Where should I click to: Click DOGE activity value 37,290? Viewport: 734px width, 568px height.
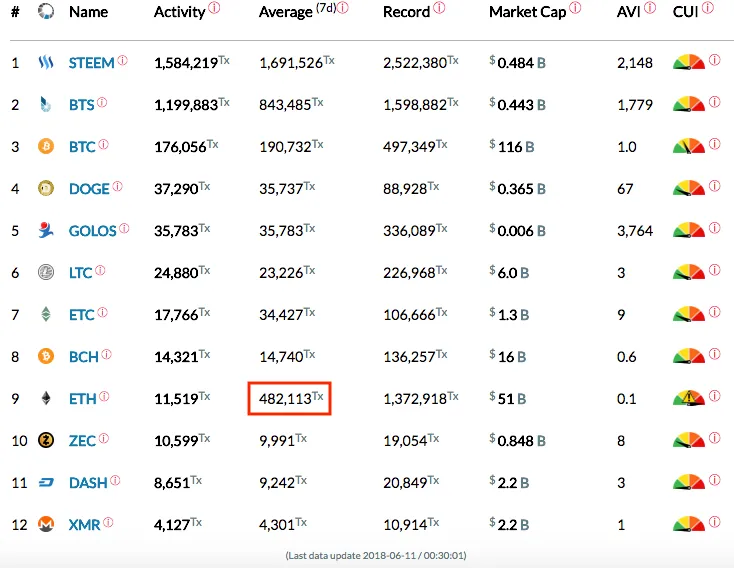pos(182,189)
